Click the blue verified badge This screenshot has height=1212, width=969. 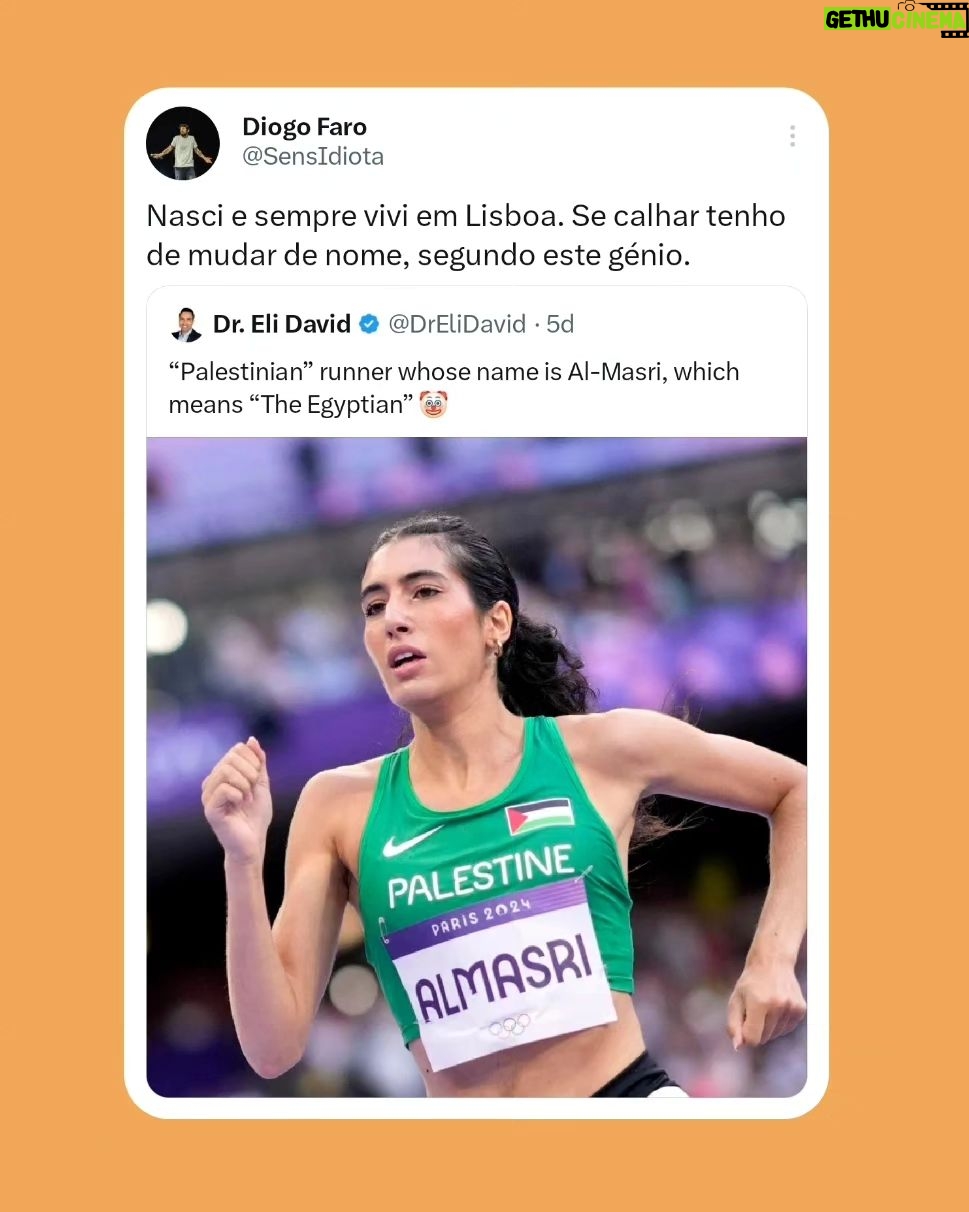[369, 324]
